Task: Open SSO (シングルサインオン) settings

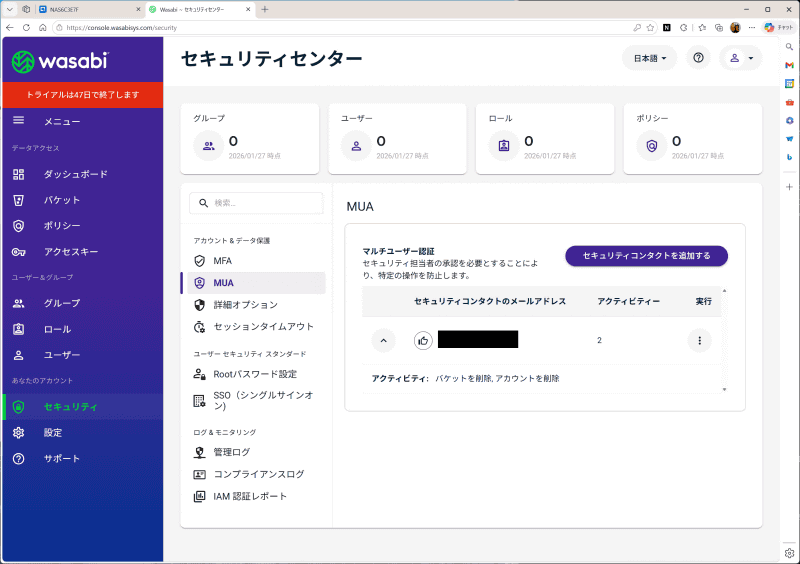Action: coord(256,401)
